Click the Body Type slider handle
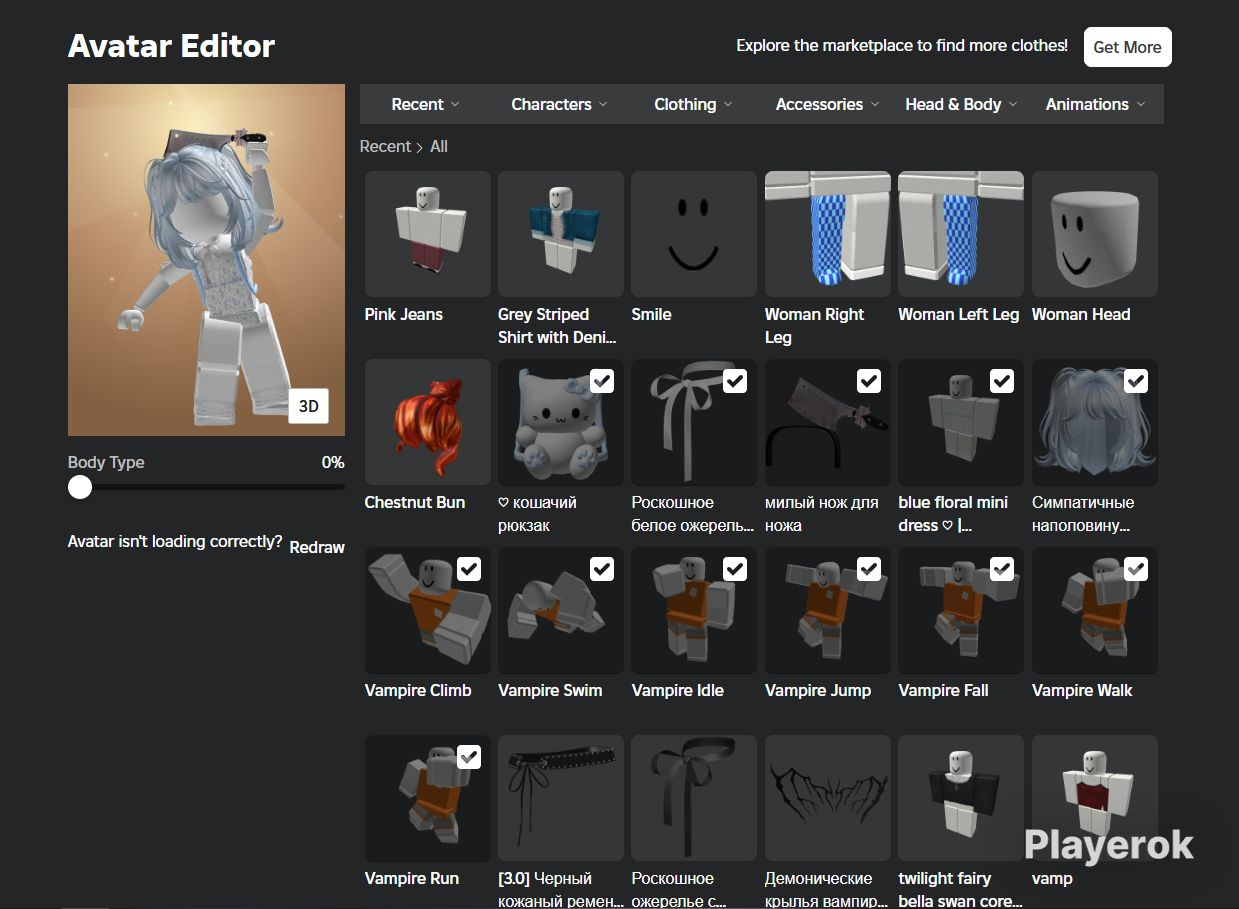This screenshot has width=1239, height=909. pos(80,487)
